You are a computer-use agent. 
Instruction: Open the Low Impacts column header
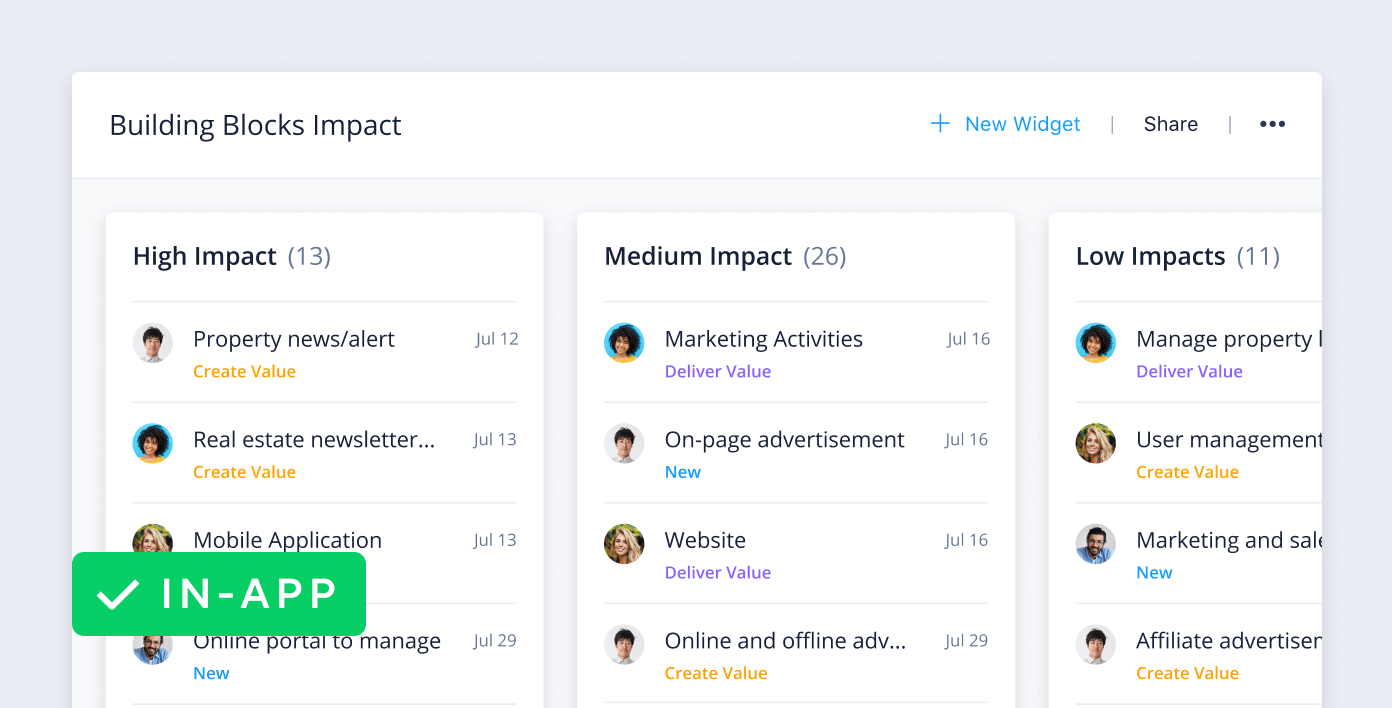point(1150,257)
